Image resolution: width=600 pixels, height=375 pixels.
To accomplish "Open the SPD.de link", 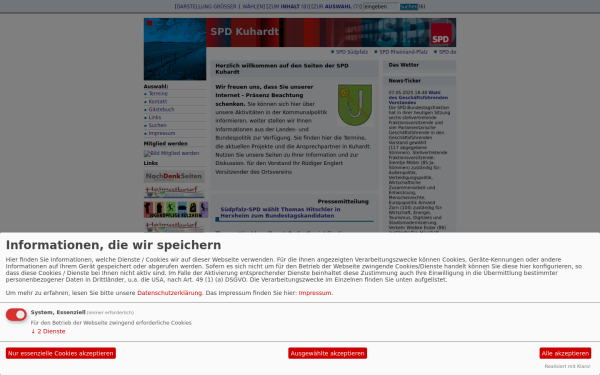I will point(447,52).
